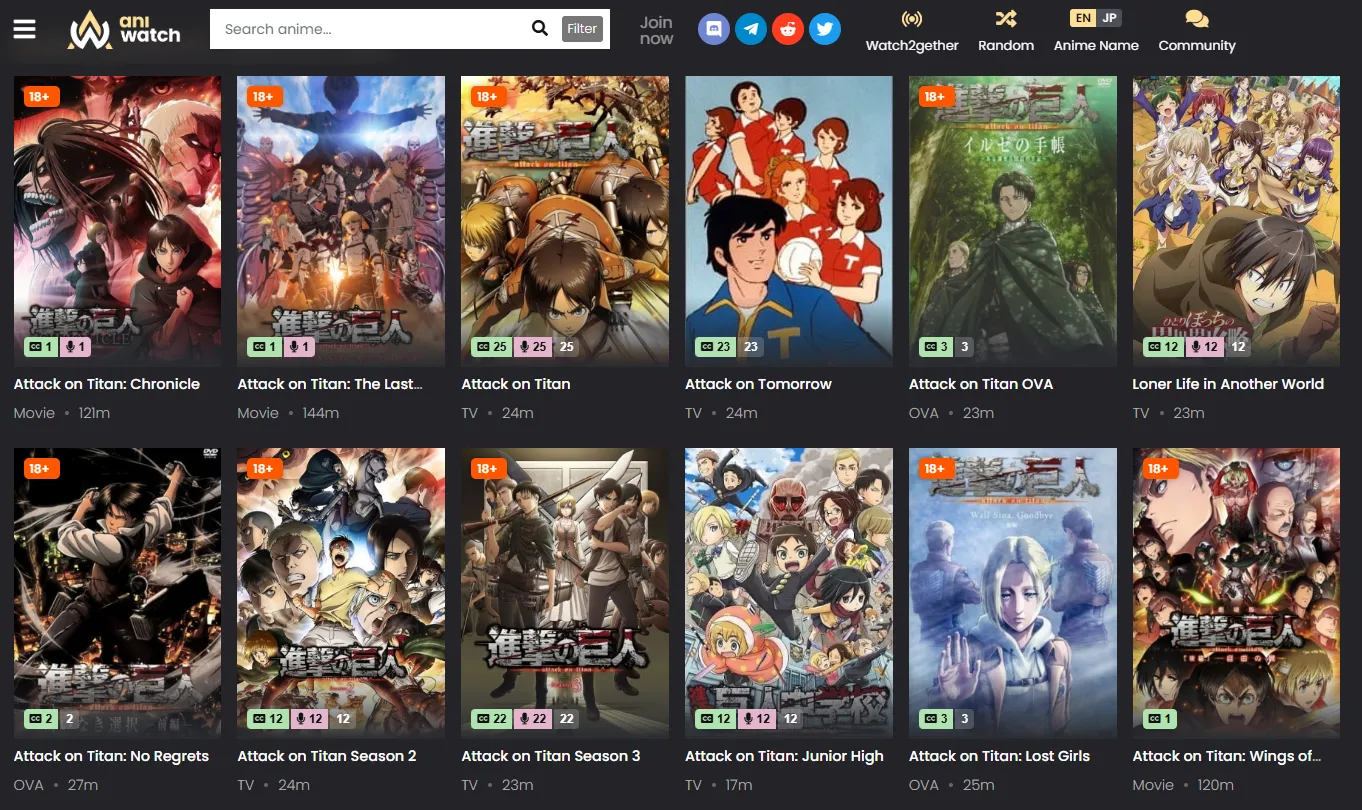Open the hamburger menu icon
The height and width of the screenshot is (810, 1362).
pyautogui.click(x=24, y=29)
